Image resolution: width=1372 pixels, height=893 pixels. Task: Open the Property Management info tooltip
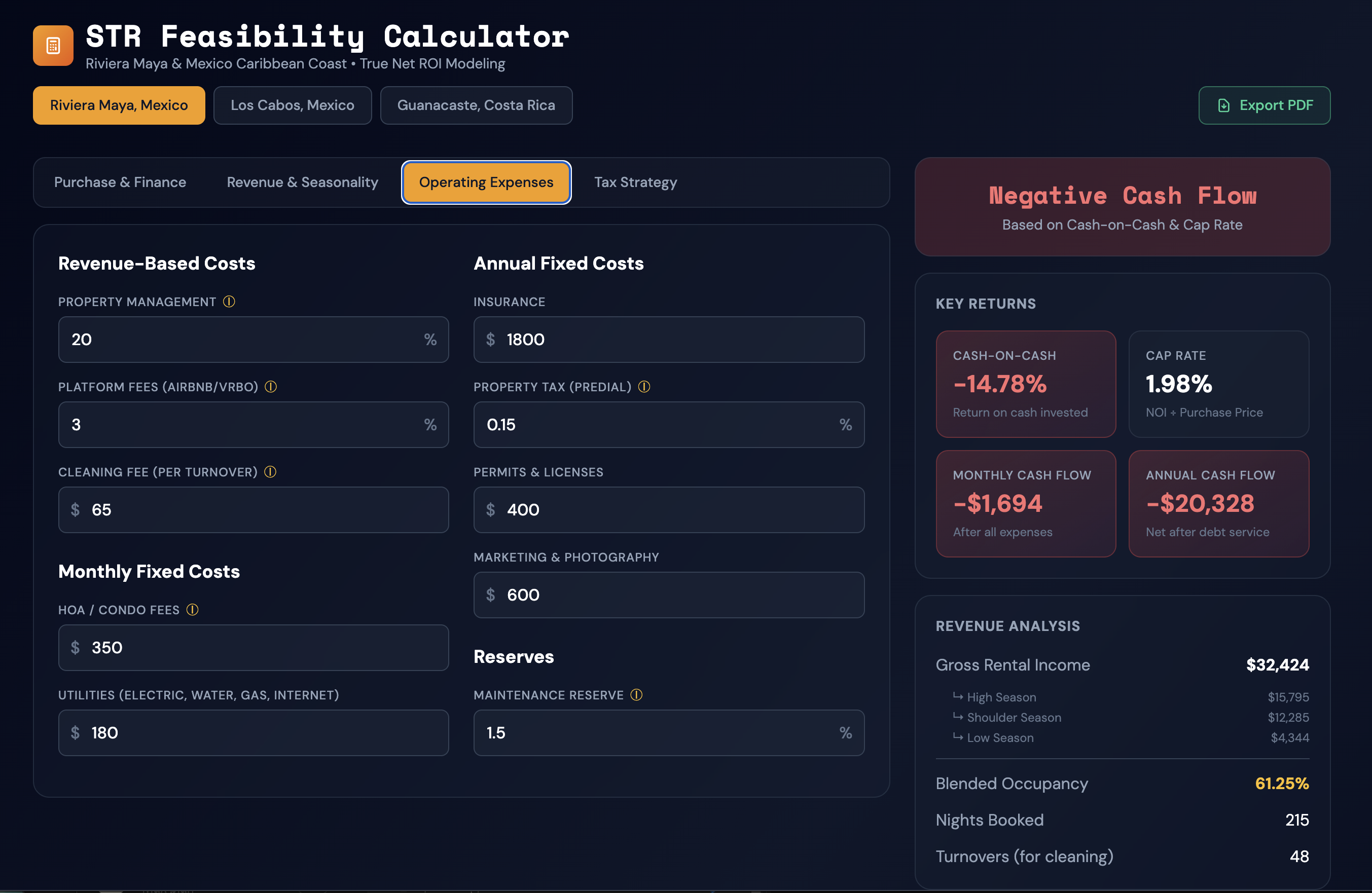pyautogui.click(x=230, y=301)
